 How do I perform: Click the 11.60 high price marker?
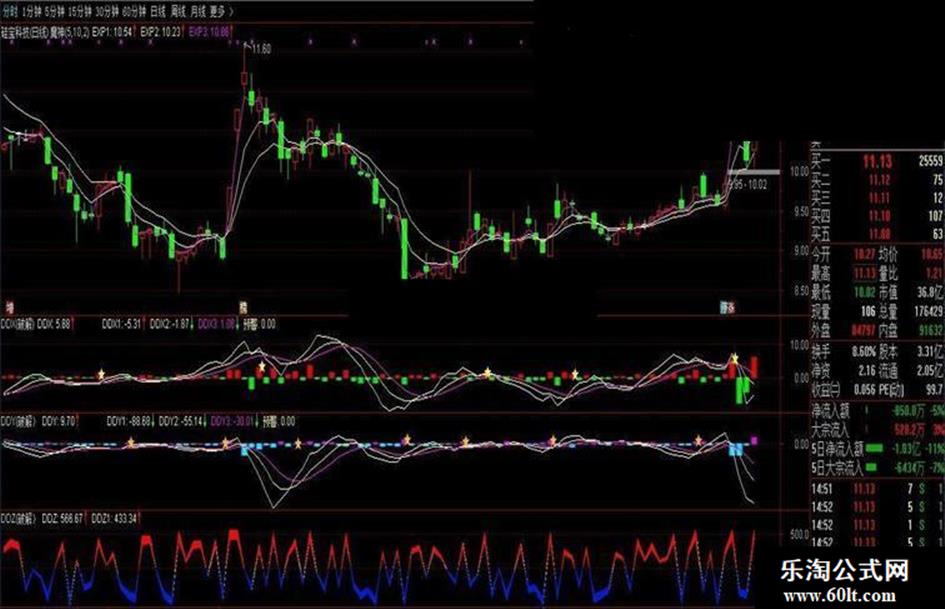(x=262, y=49)
